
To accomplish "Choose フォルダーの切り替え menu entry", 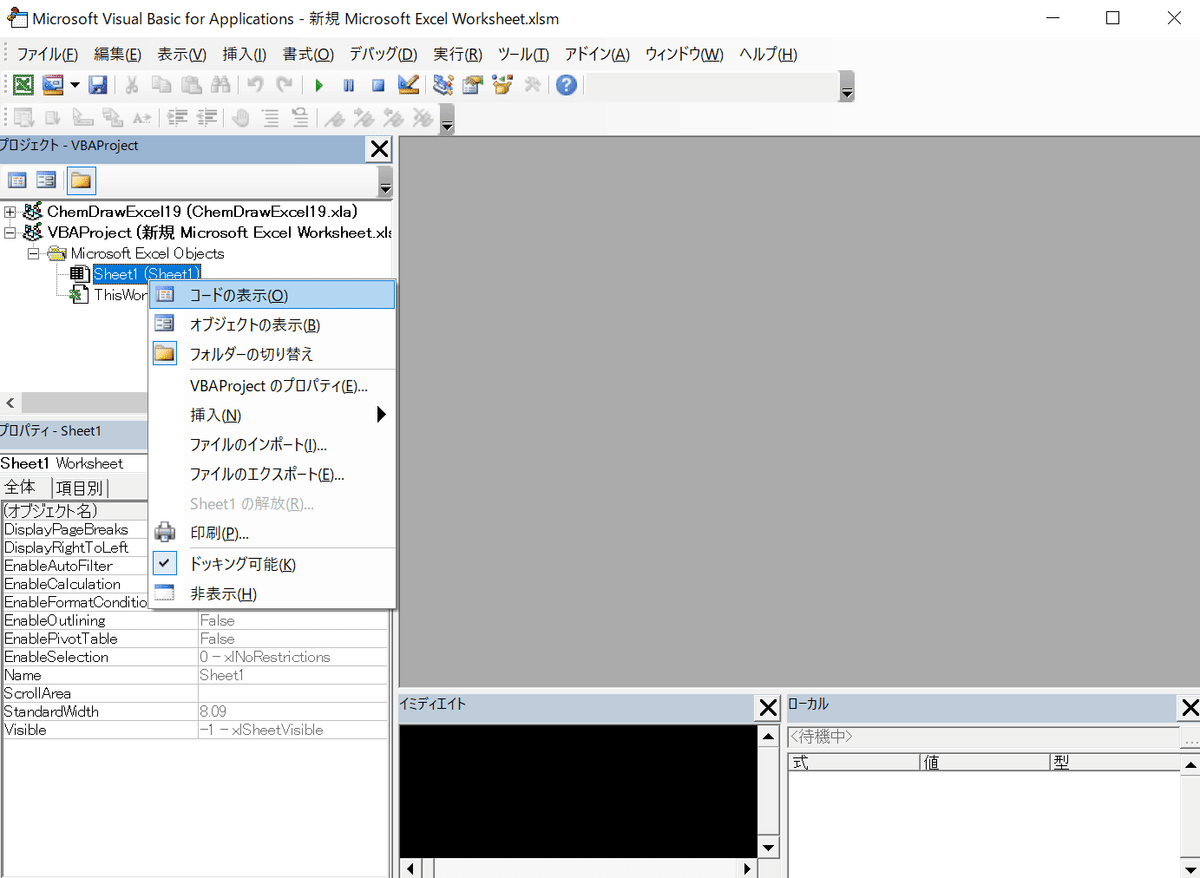I will 272,354.
